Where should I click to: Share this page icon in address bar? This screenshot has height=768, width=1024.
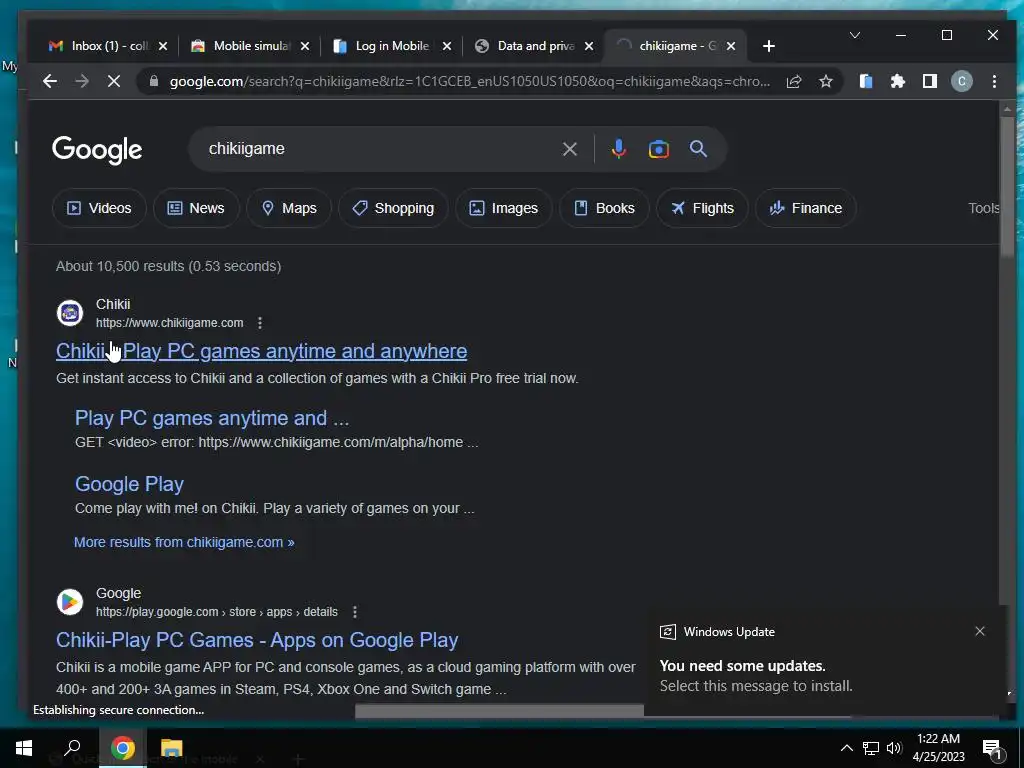click(x=793, y=82)
